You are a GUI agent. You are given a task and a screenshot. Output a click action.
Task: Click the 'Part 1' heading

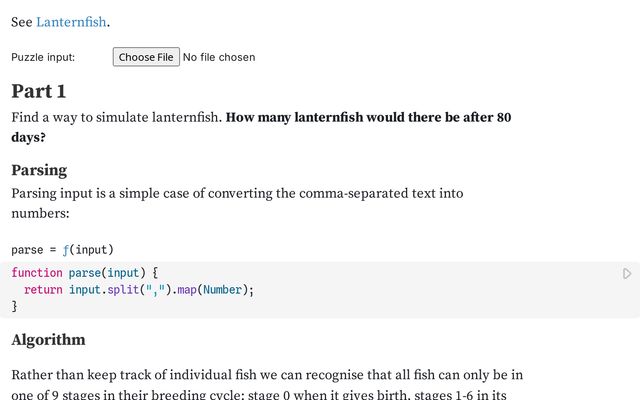[x=39, y=91]
